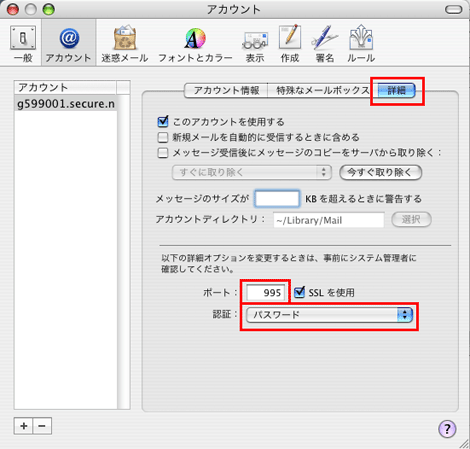Click the ポート field showing 995
The width and height of the screenshot is (470, 449).
click(266, 293)
